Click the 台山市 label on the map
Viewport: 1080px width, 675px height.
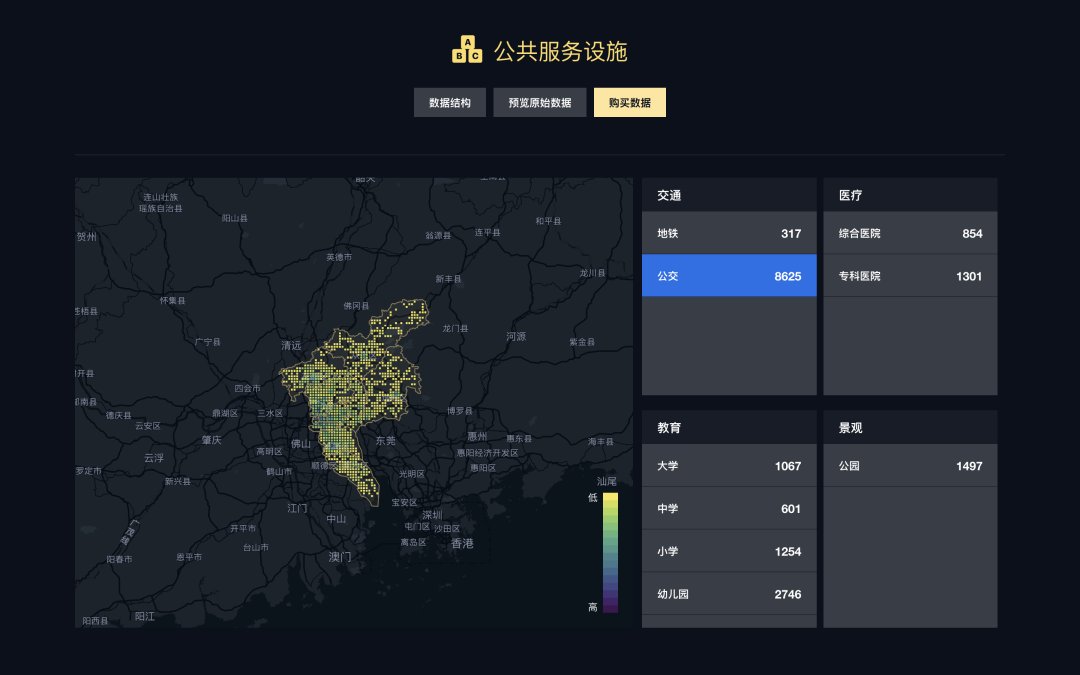[256, 548]
